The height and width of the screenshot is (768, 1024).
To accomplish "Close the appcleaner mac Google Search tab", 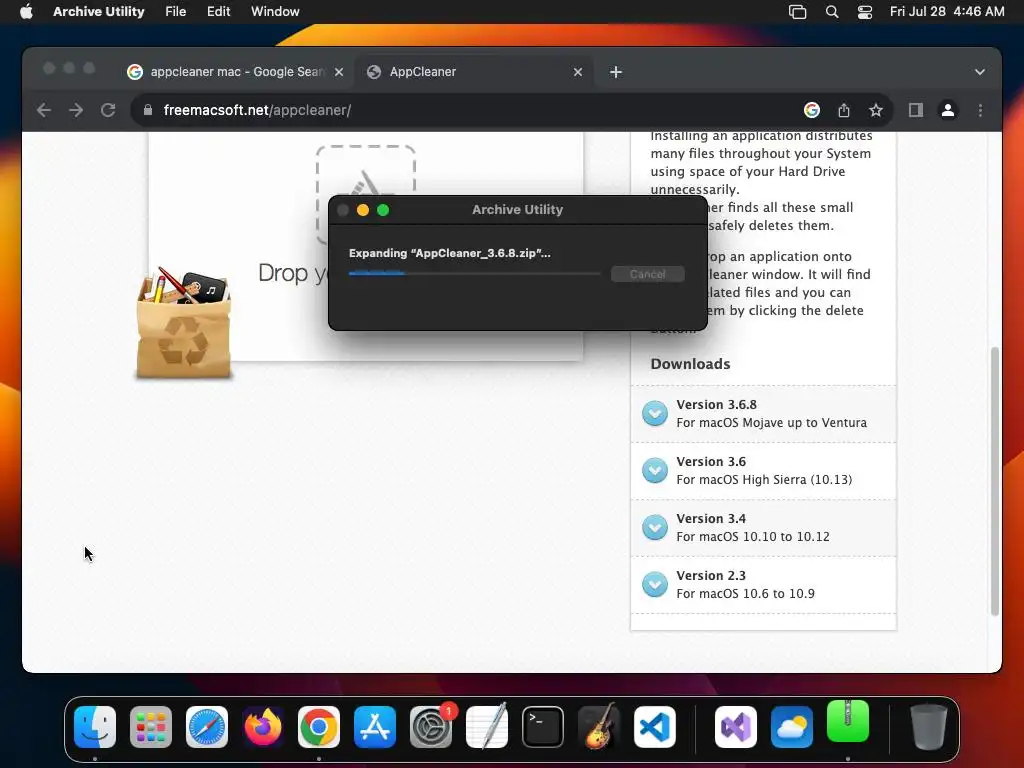I will click(339, 72).
